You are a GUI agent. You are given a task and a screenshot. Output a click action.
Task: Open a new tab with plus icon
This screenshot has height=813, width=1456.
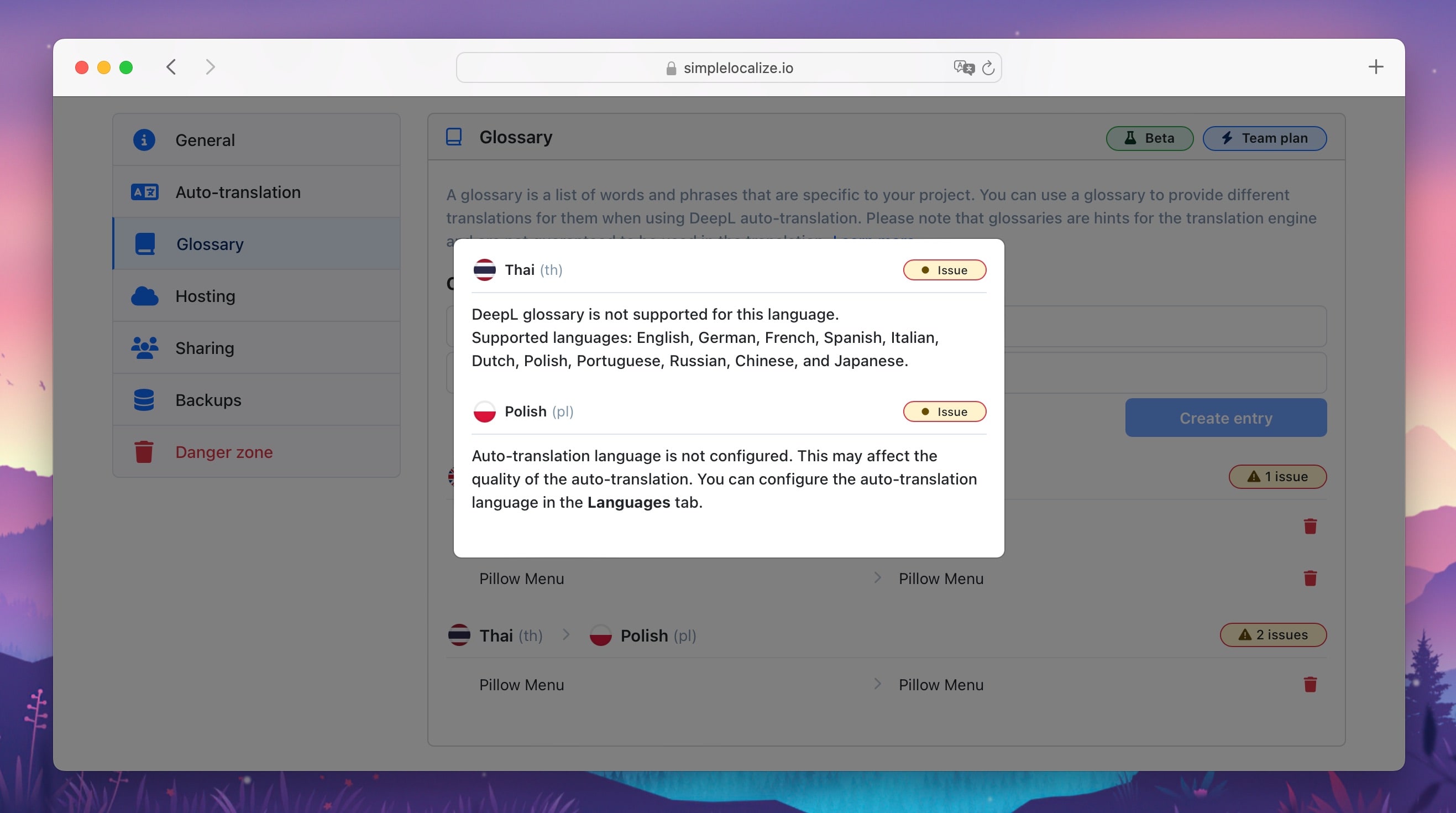coord(1375,67)
